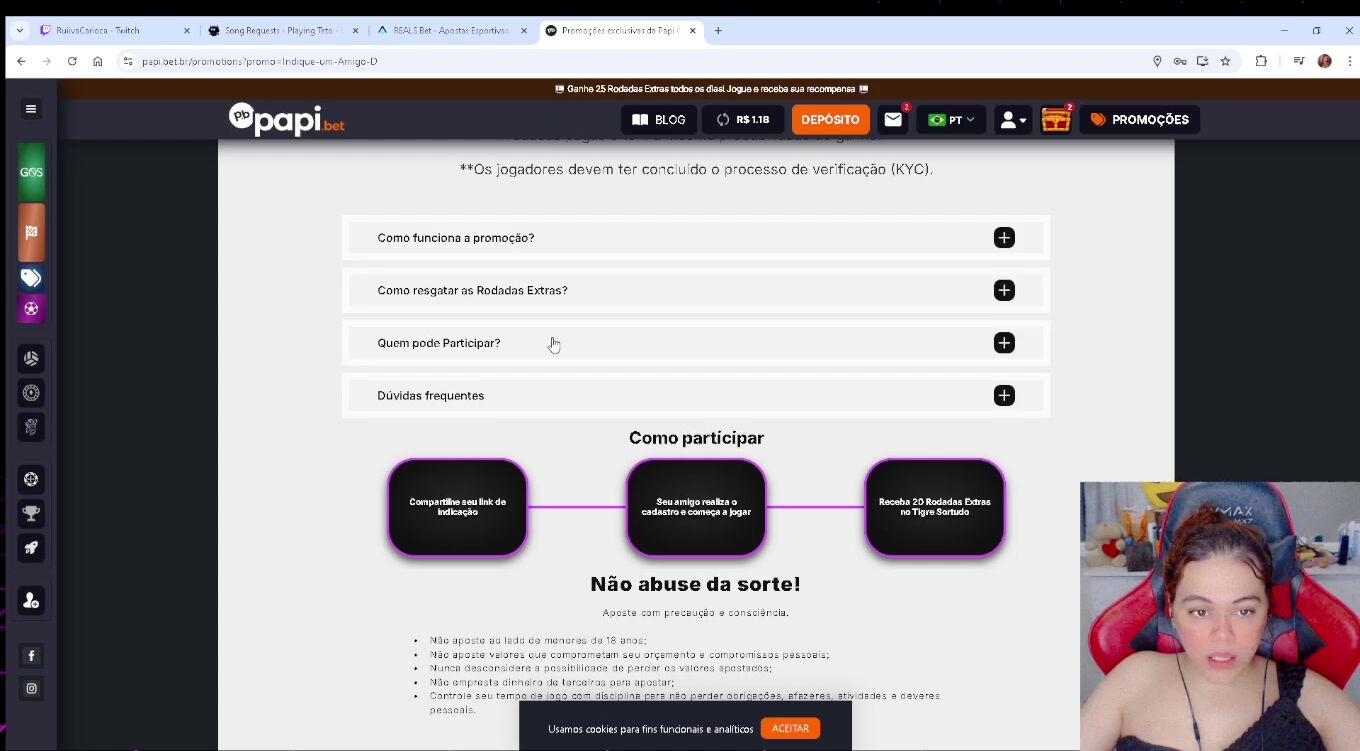The width and height of the screenshot is (1360, 751).
Task: Open the trophy sidebar icon
Action: [x=31, y=514]
